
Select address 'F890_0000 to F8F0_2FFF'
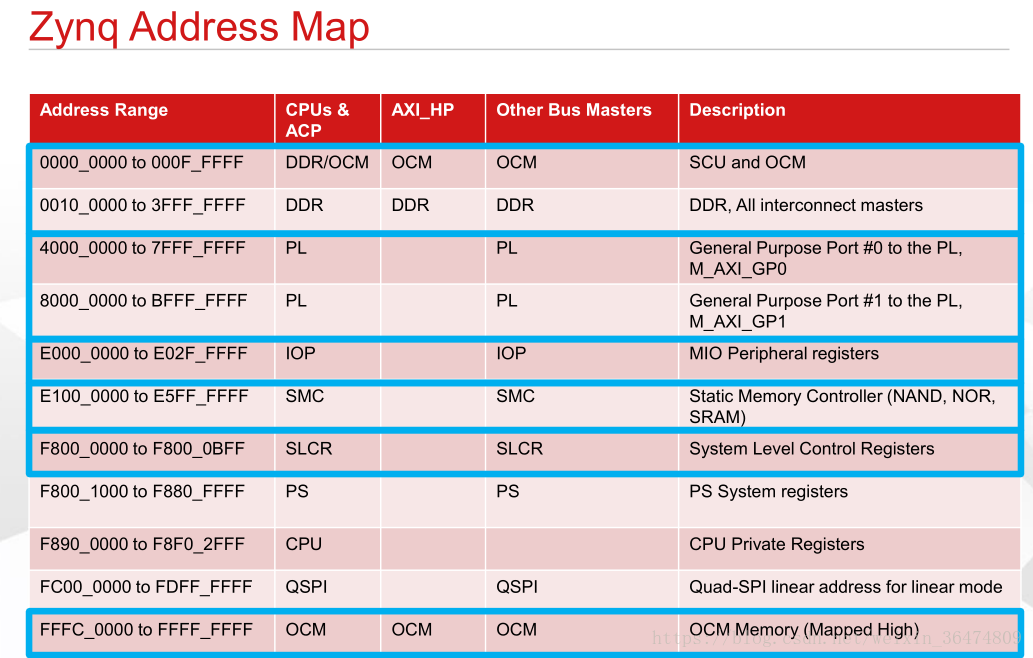click(142, 545)
